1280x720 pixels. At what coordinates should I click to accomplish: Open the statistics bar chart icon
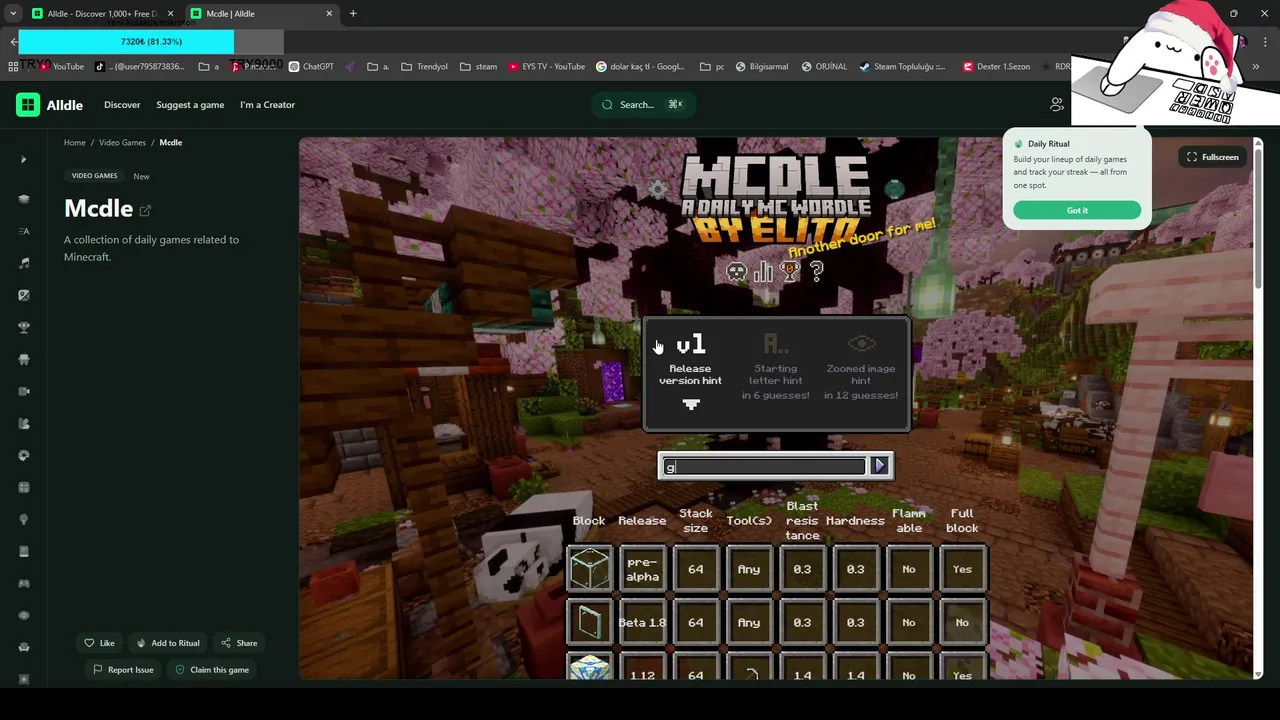764,272
